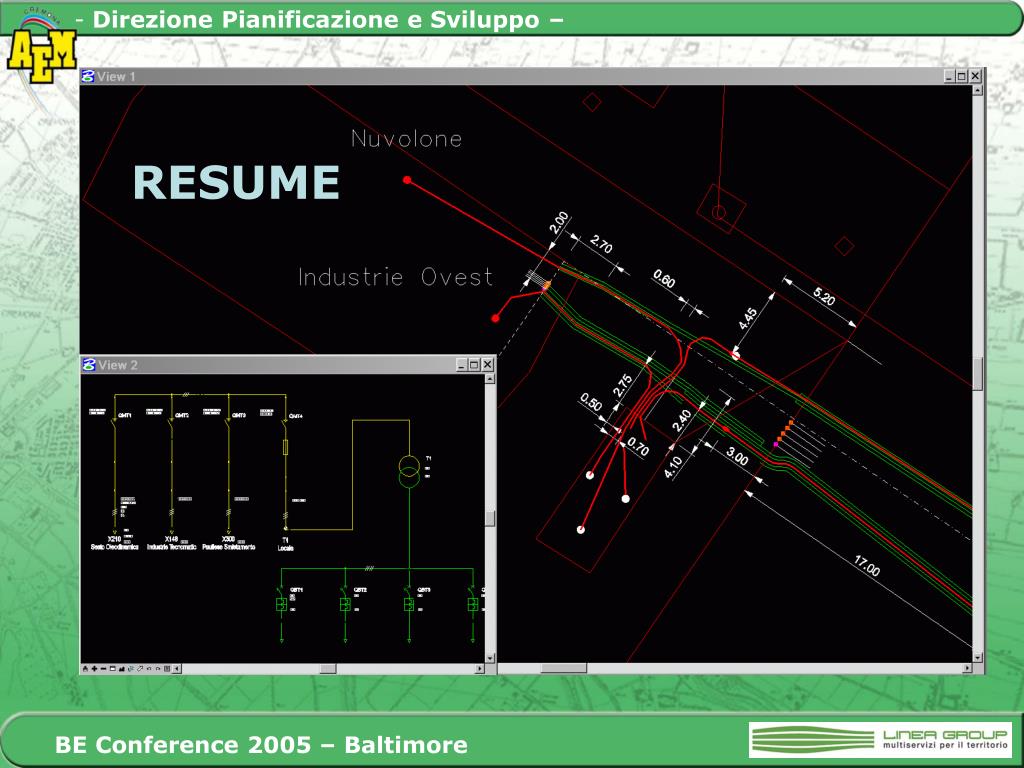Select the 2.75 dimension text
The image size is (1024, 768).
point(622,385)
